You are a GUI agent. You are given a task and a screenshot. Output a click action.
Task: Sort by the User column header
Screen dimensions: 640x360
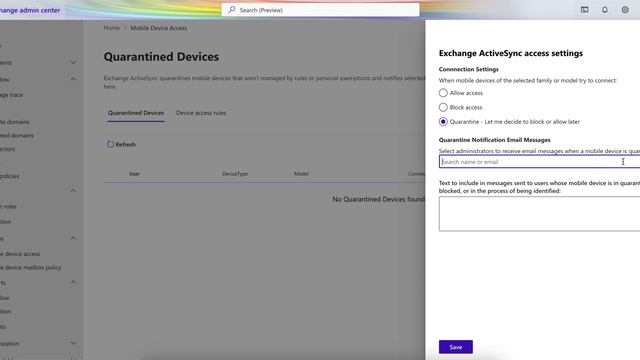pos(134,174)
